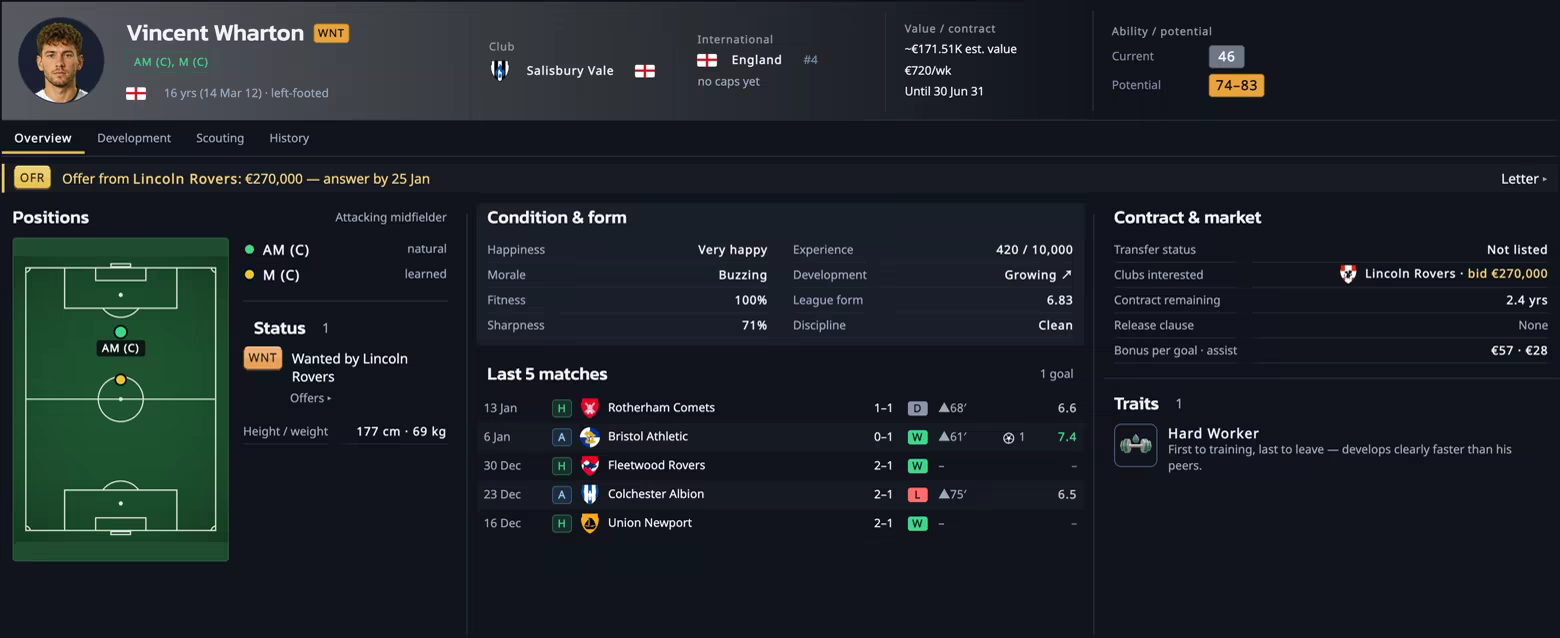This screenshot has height=638, width=1560.
Task: Click the Salisbury Vale club crest icon
Action: 500,70
